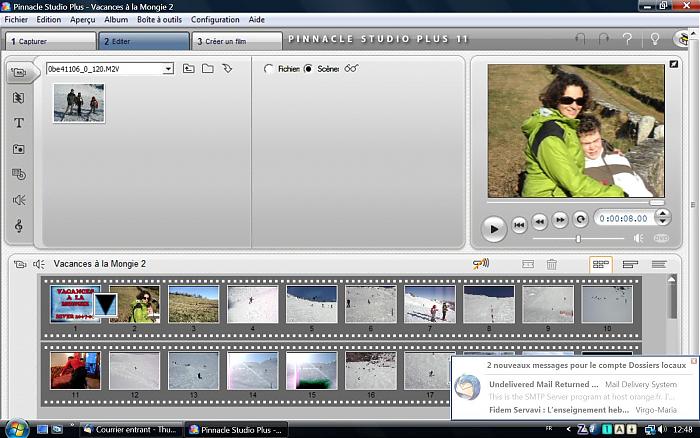Open the audio toolbox speaker icon

point(39,264)
